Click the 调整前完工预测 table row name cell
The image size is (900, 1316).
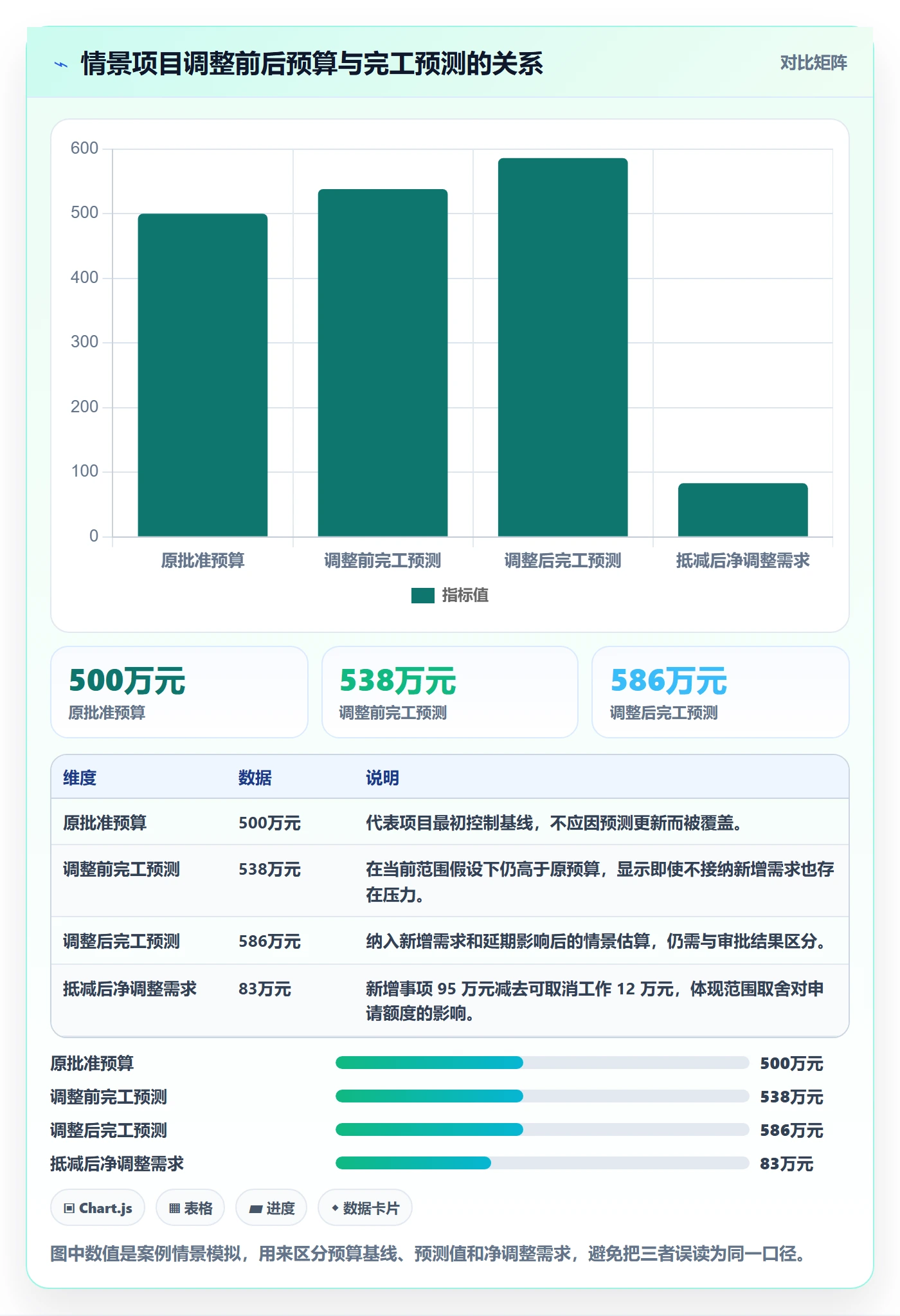[122, 869]
